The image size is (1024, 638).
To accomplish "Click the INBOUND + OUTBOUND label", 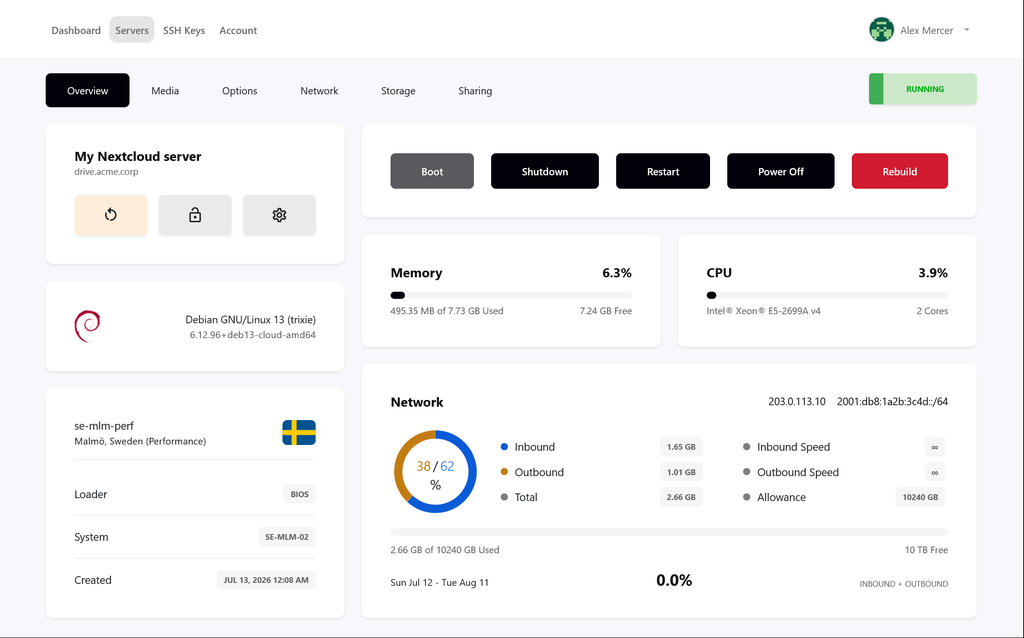I will [904, 584].
